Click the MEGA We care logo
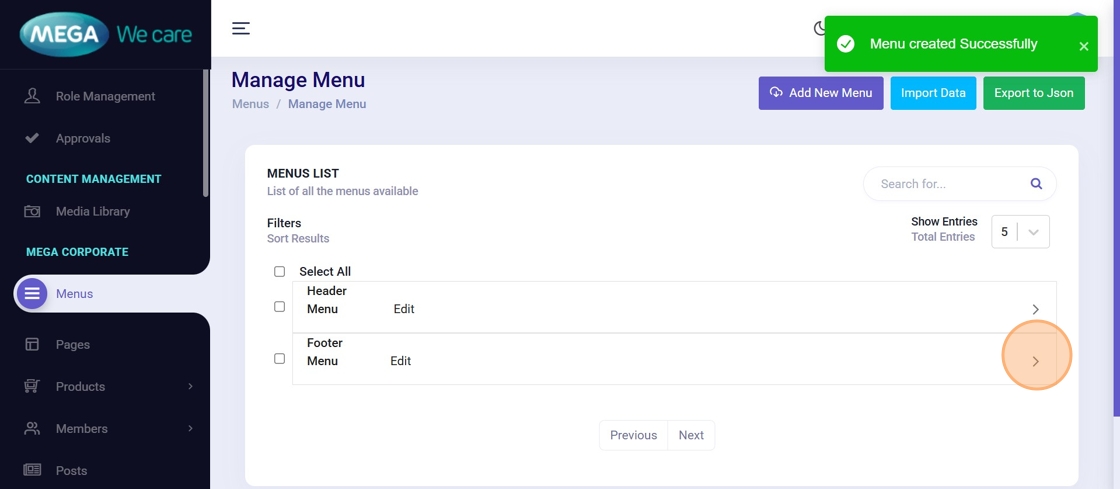This screenshot has width=1120, height=489. [x=105, y=35]
